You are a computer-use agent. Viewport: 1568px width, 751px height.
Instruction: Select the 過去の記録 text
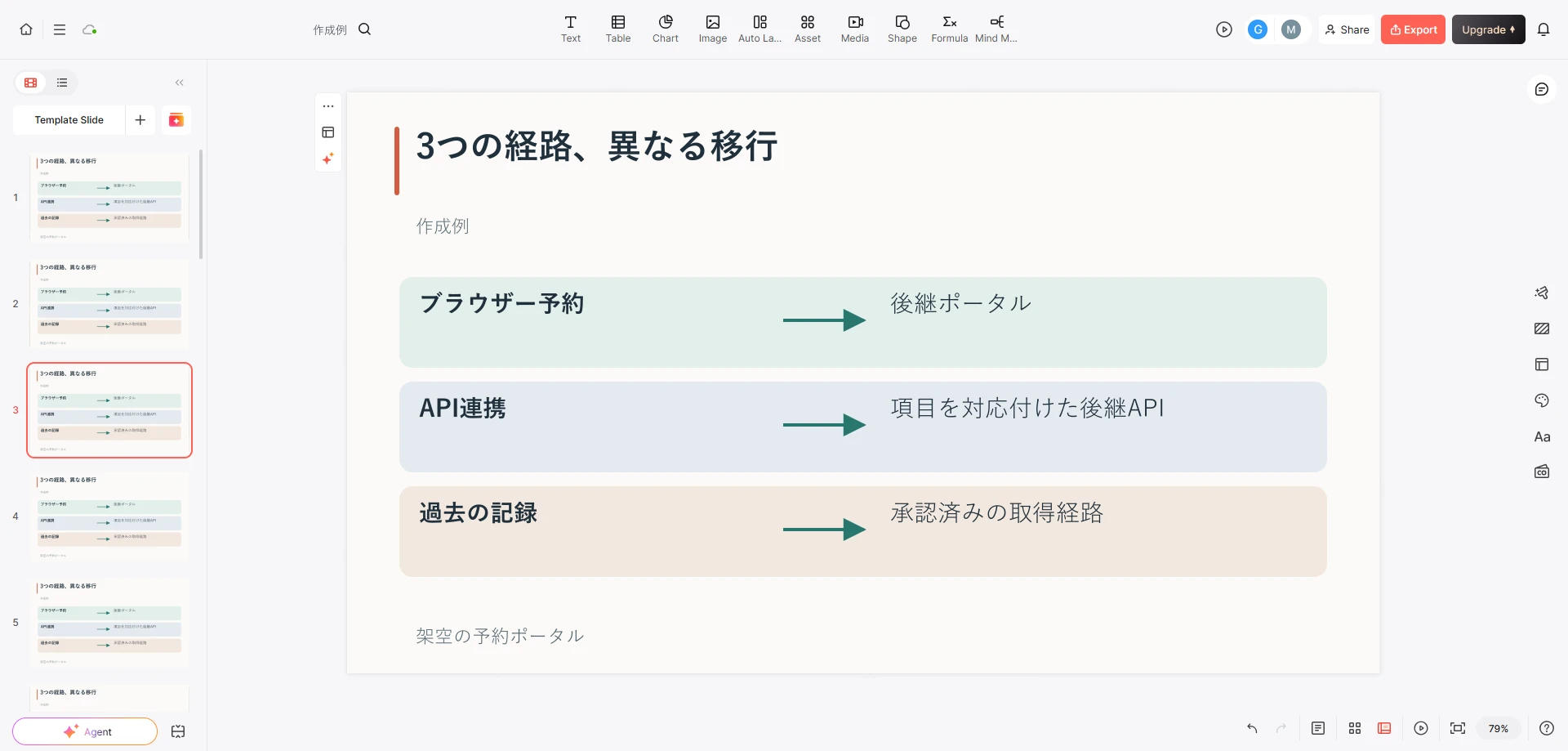[x=478, y=512]
